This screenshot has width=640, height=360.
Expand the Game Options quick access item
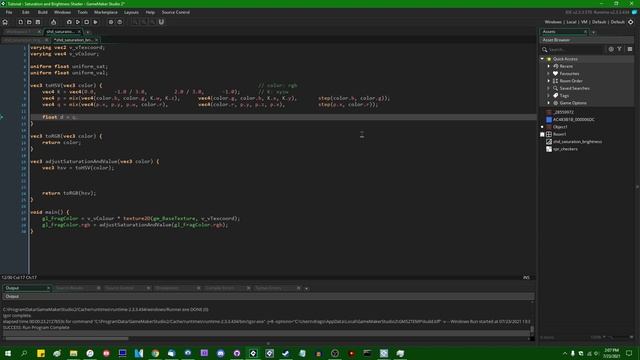[x=549, y=103]
